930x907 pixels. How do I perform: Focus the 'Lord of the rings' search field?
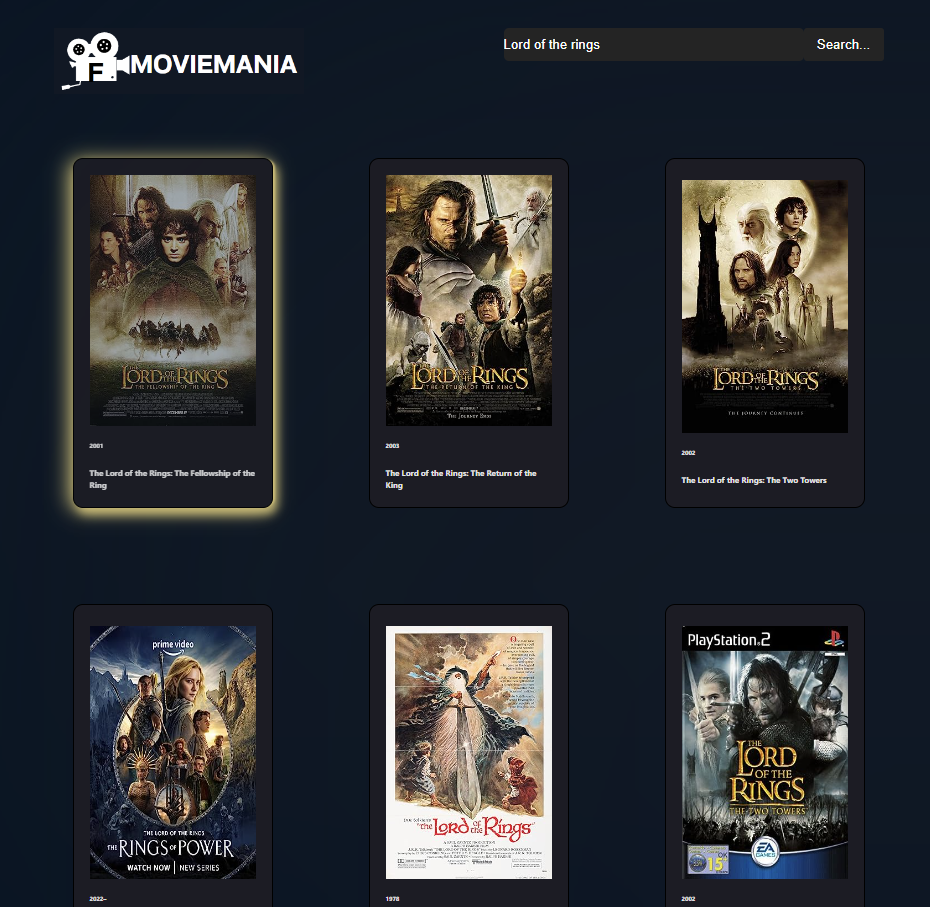(x=653, y=44)
